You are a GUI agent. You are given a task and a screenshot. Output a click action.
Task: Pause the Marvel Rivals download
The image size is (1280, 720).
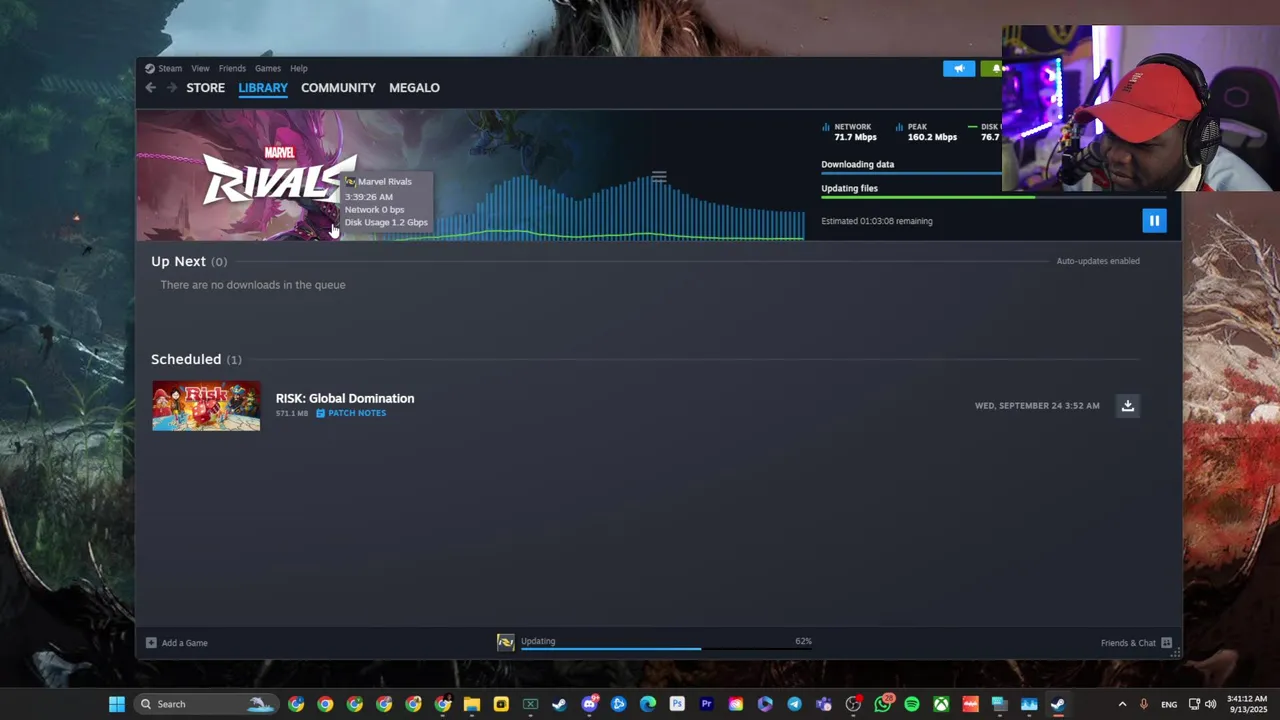tap(1154, 221)
